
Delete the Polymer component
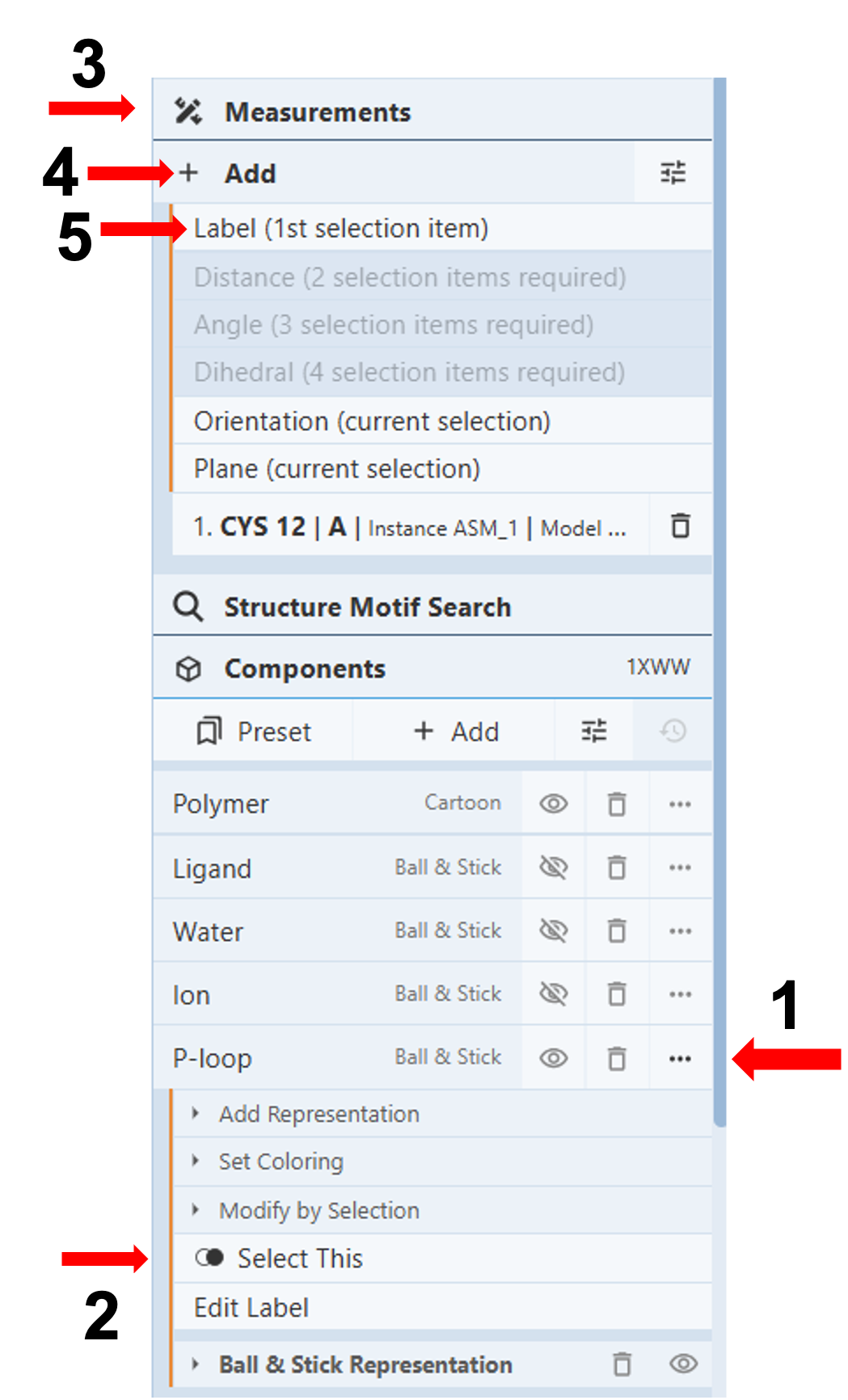[x=617, y=804]
